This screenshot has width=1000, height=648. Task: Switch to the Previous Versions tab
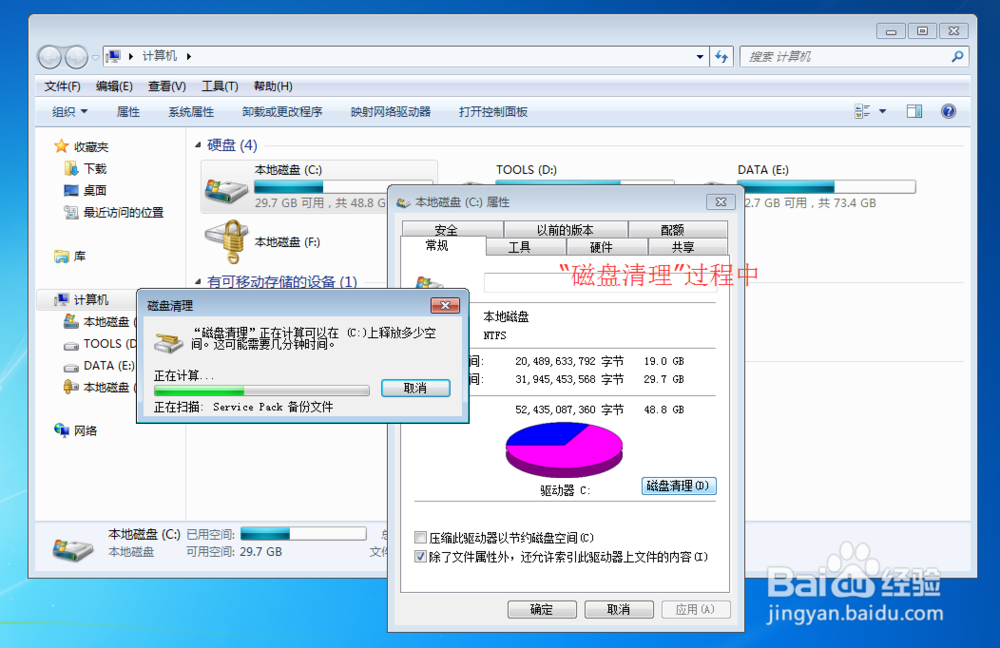pos(565,230)
